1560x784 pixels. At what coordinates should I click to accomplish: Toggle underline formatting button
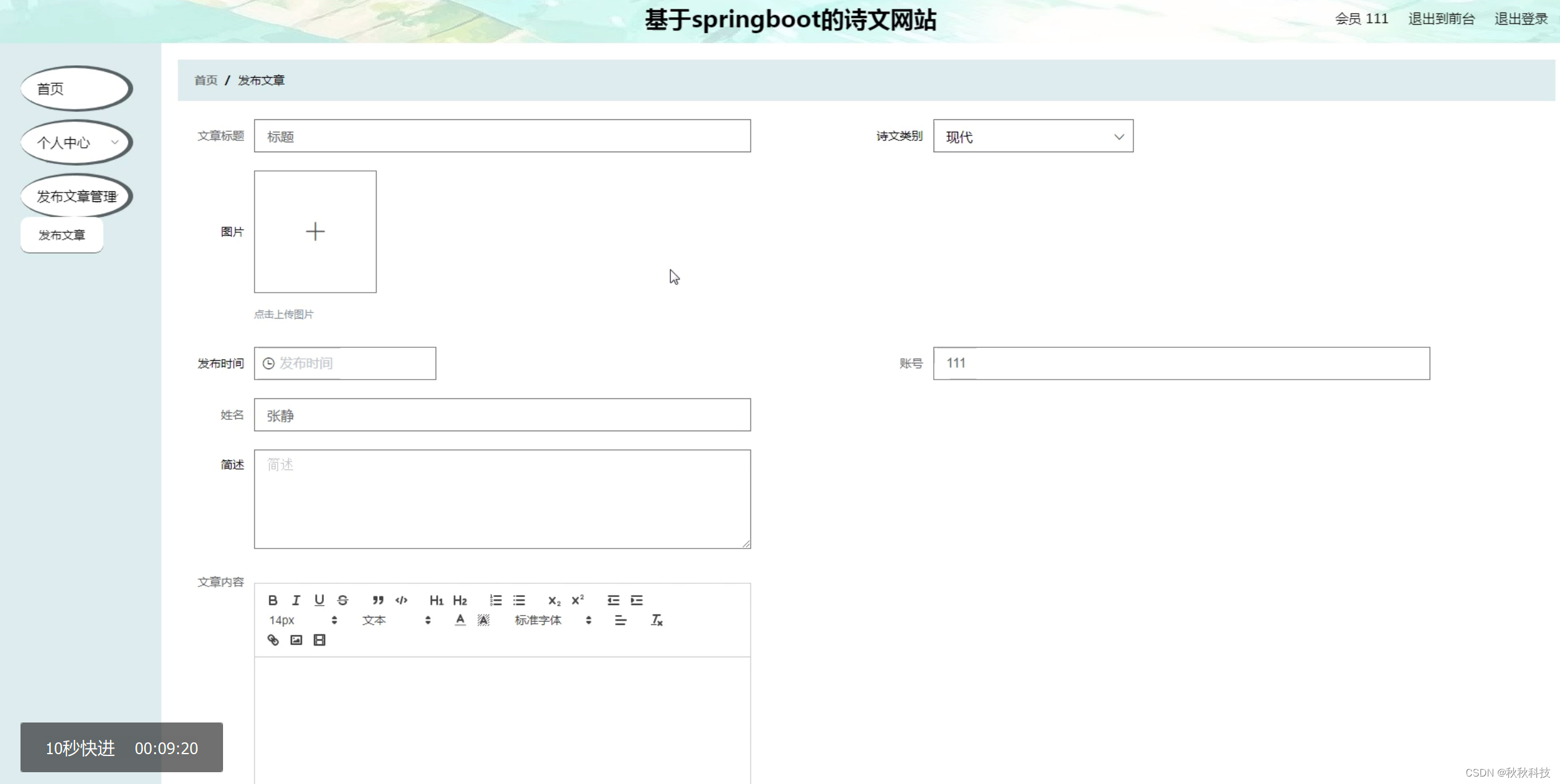point(319,600)
